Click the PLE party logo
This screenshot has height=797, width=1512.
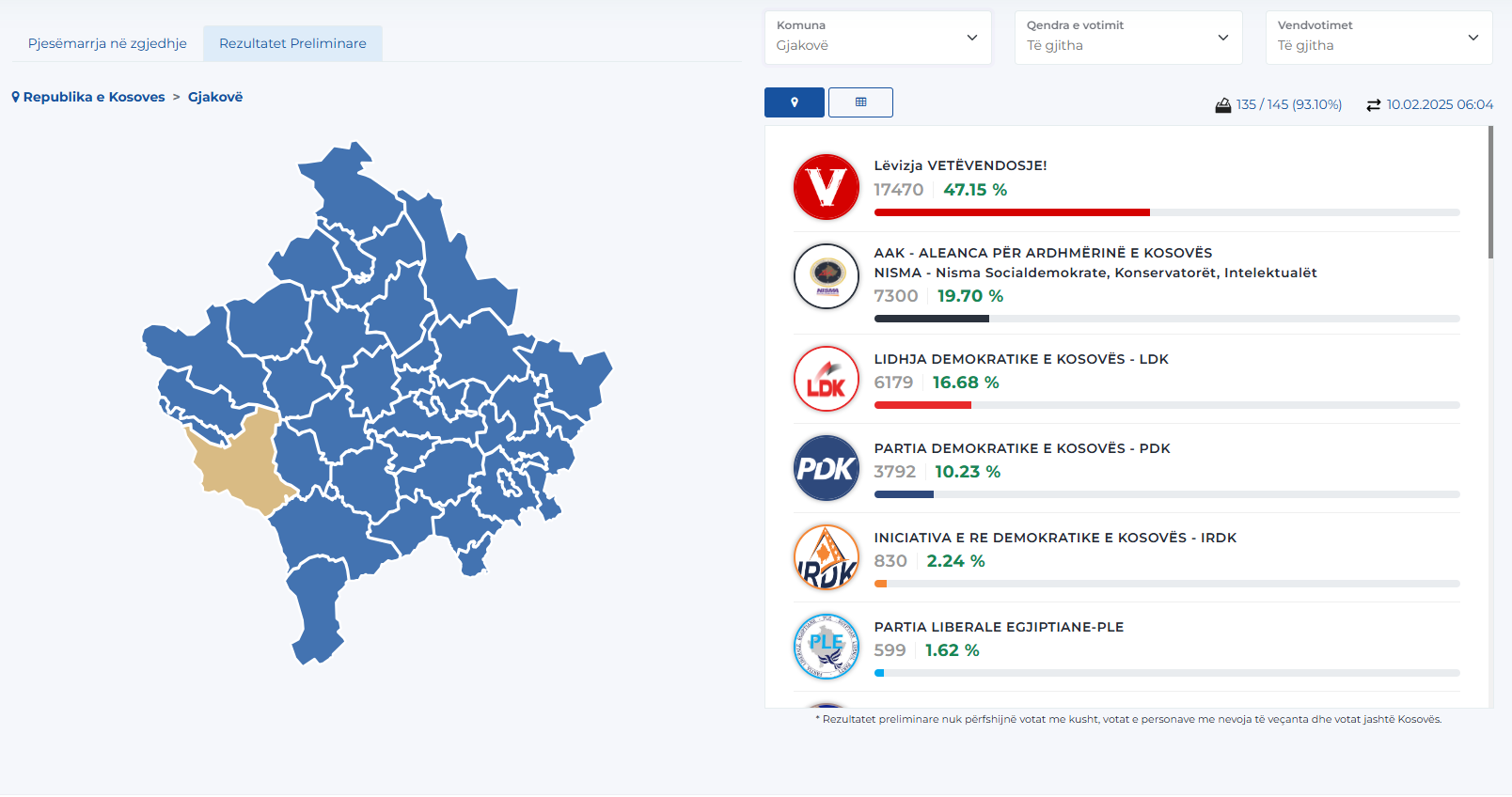point(826,647)
